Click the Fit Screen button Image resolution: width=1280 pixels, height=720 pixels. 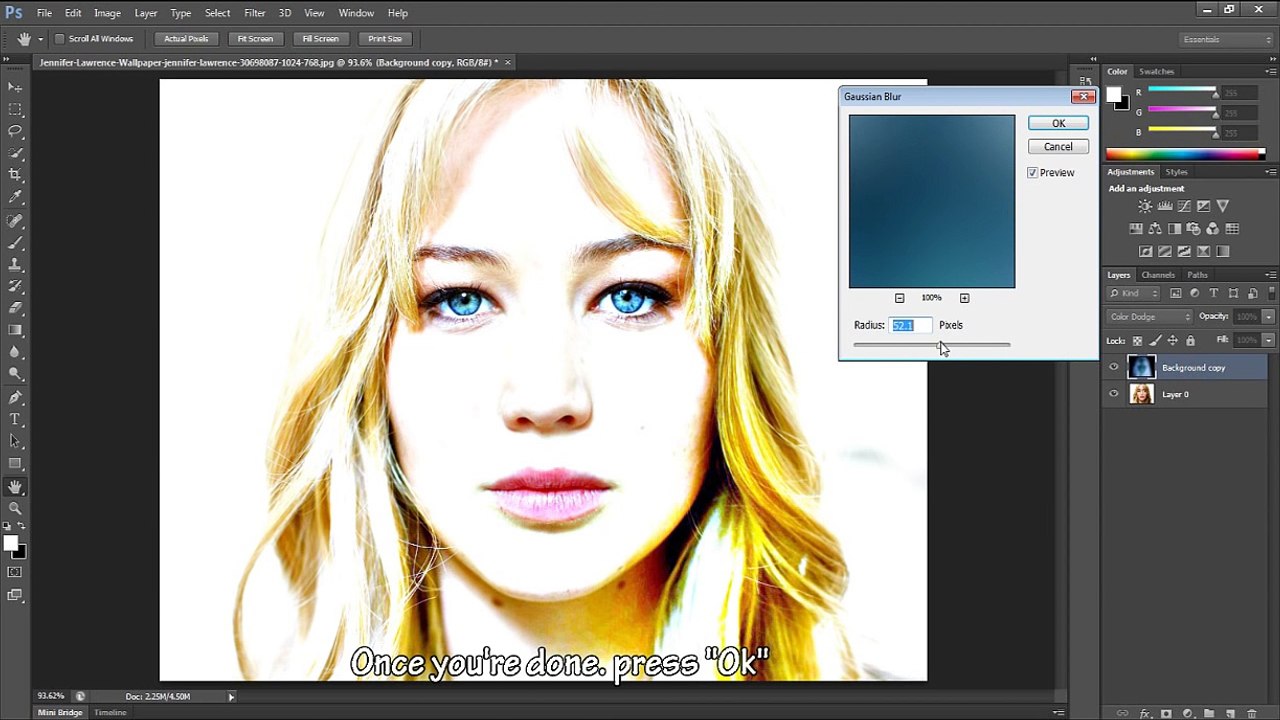click(x=255, y=39)
